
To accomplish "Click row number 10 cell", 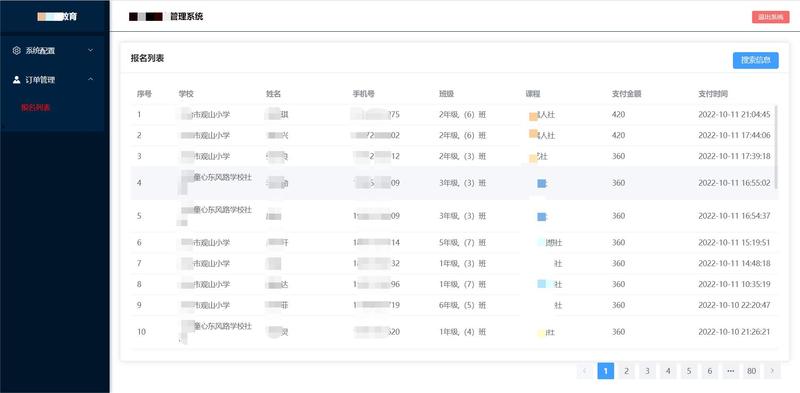I will pyautogui.click(x=141, y=332).
